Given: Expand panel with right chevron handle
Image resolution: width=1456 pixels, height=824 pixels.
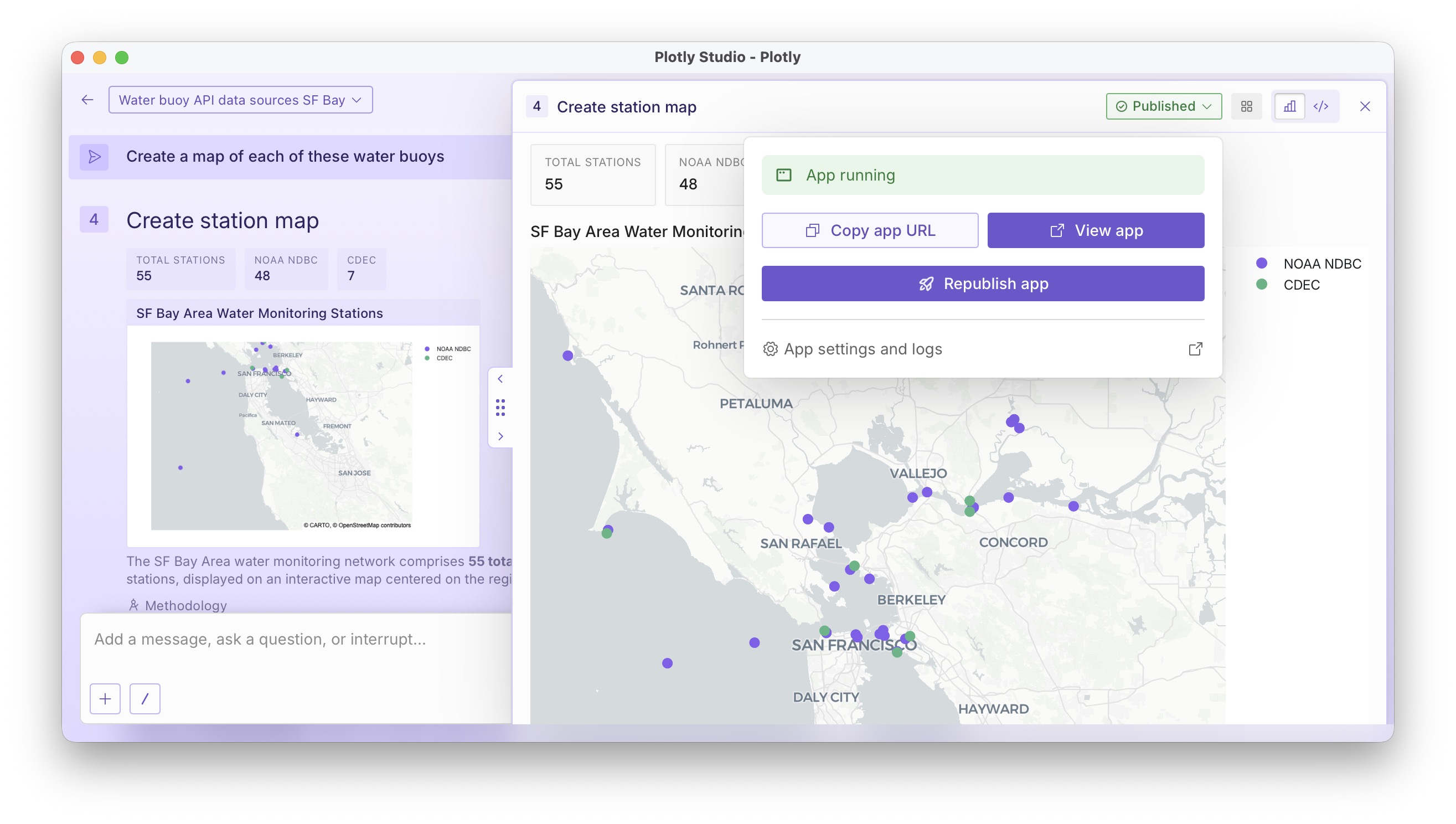Looking at the screenshot, I should pos(500,436).
